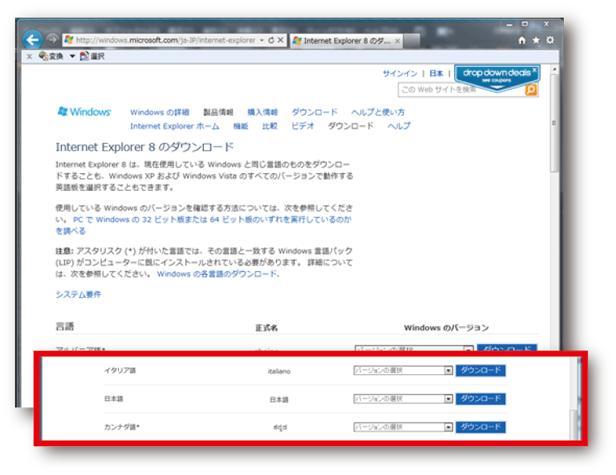Screen dimensions: 616x475
Task: Minimize the browser window
Action: (x=510, y=24)
